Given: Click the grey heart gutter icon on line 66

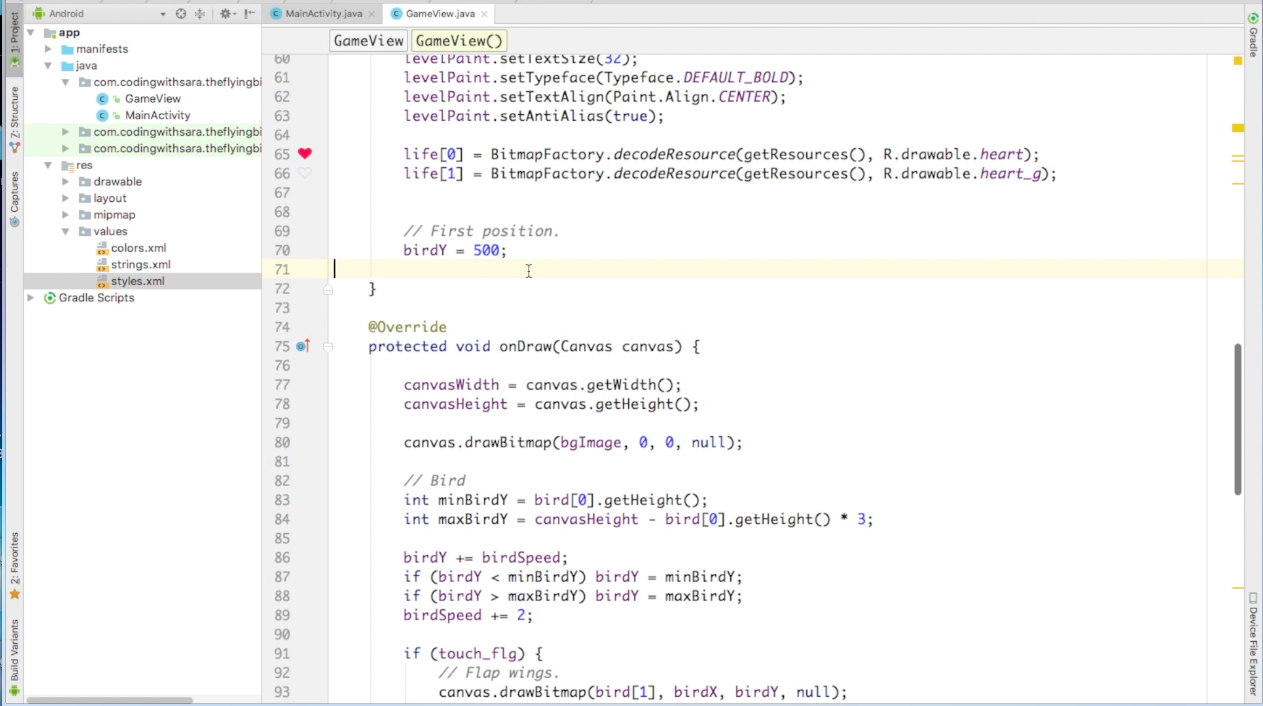Looking at the screenshot, I should [x=305, y=173].
